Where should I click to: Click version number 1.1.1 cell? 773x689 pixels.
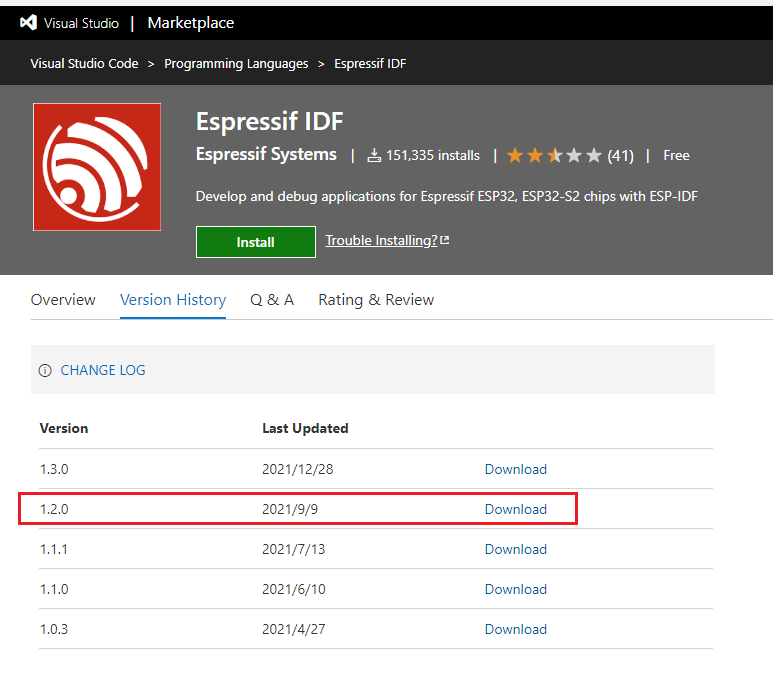tap(54, 549)
